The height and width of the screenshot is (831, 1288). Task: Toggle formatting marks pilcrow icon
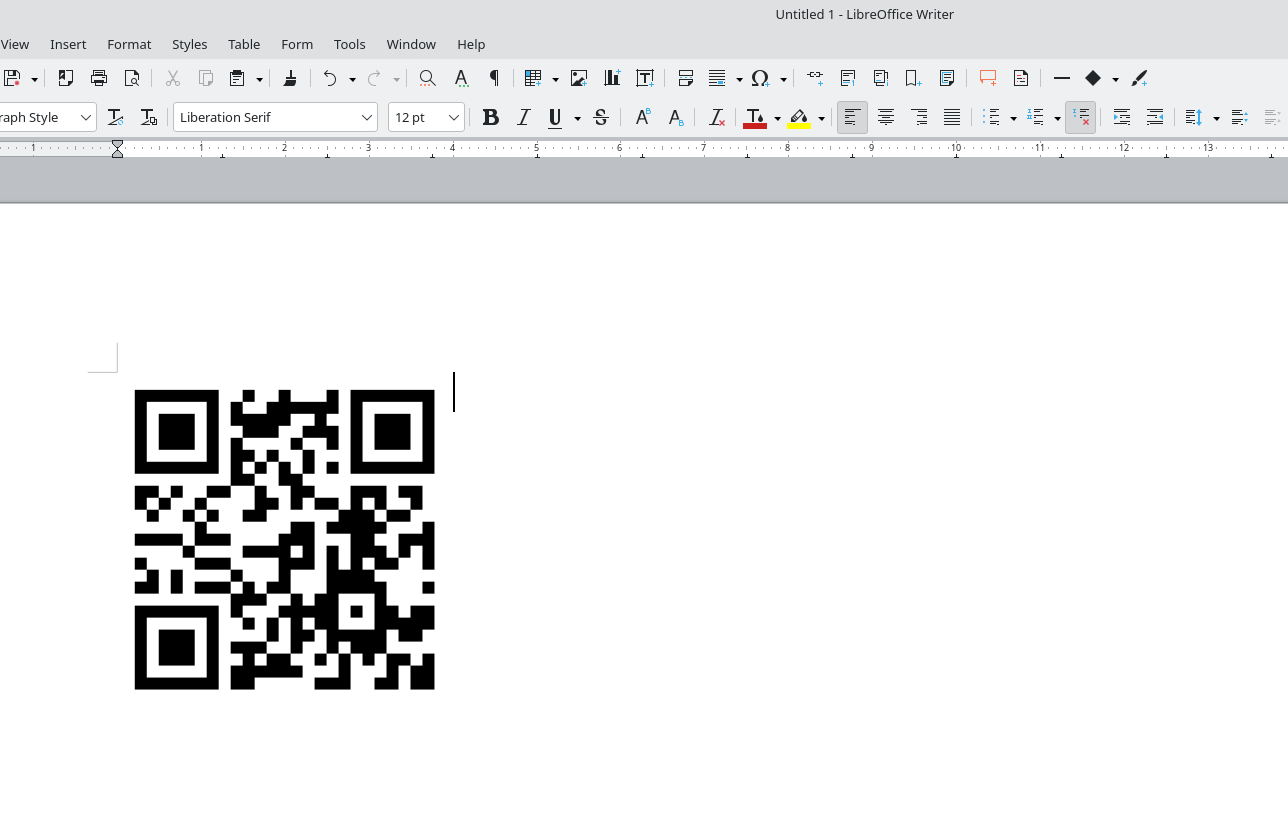click(494, 78)
